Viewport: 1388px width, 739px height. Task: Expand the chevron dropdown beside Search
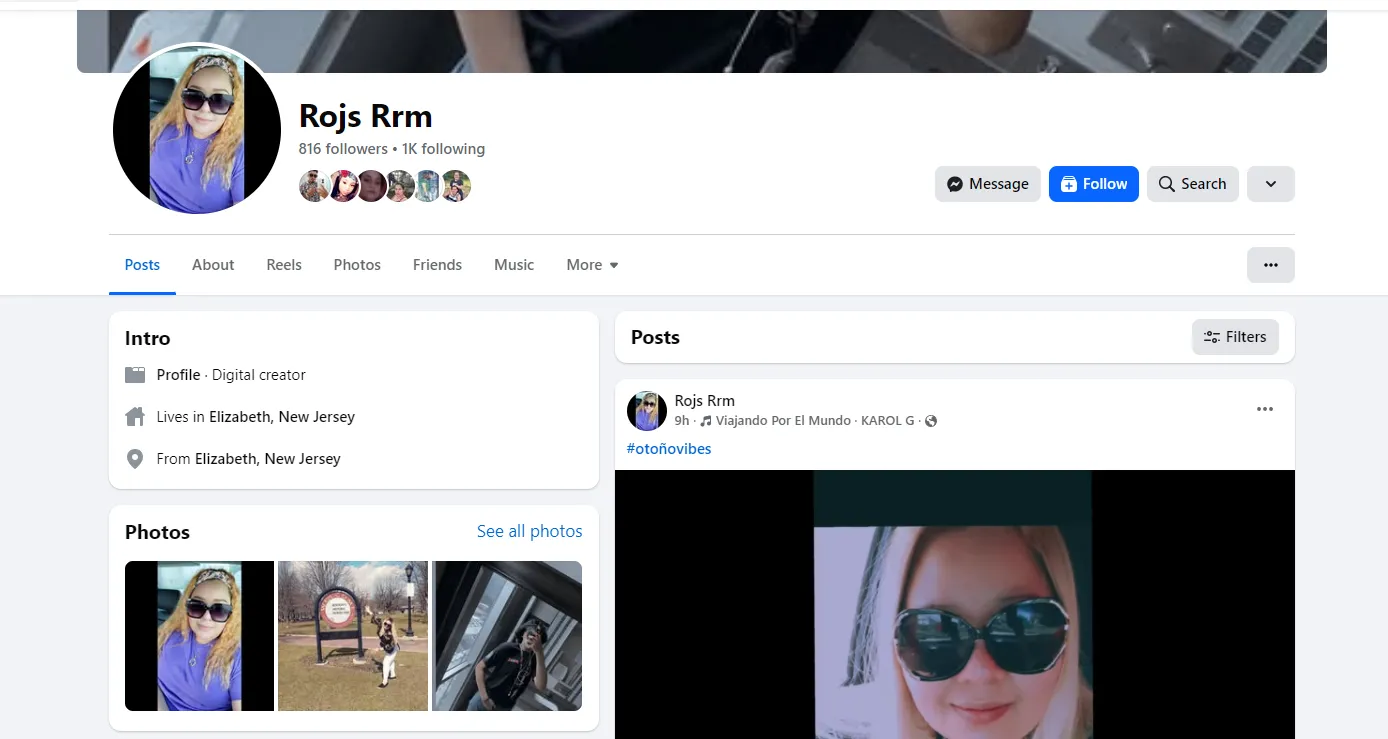(1270, 184)
